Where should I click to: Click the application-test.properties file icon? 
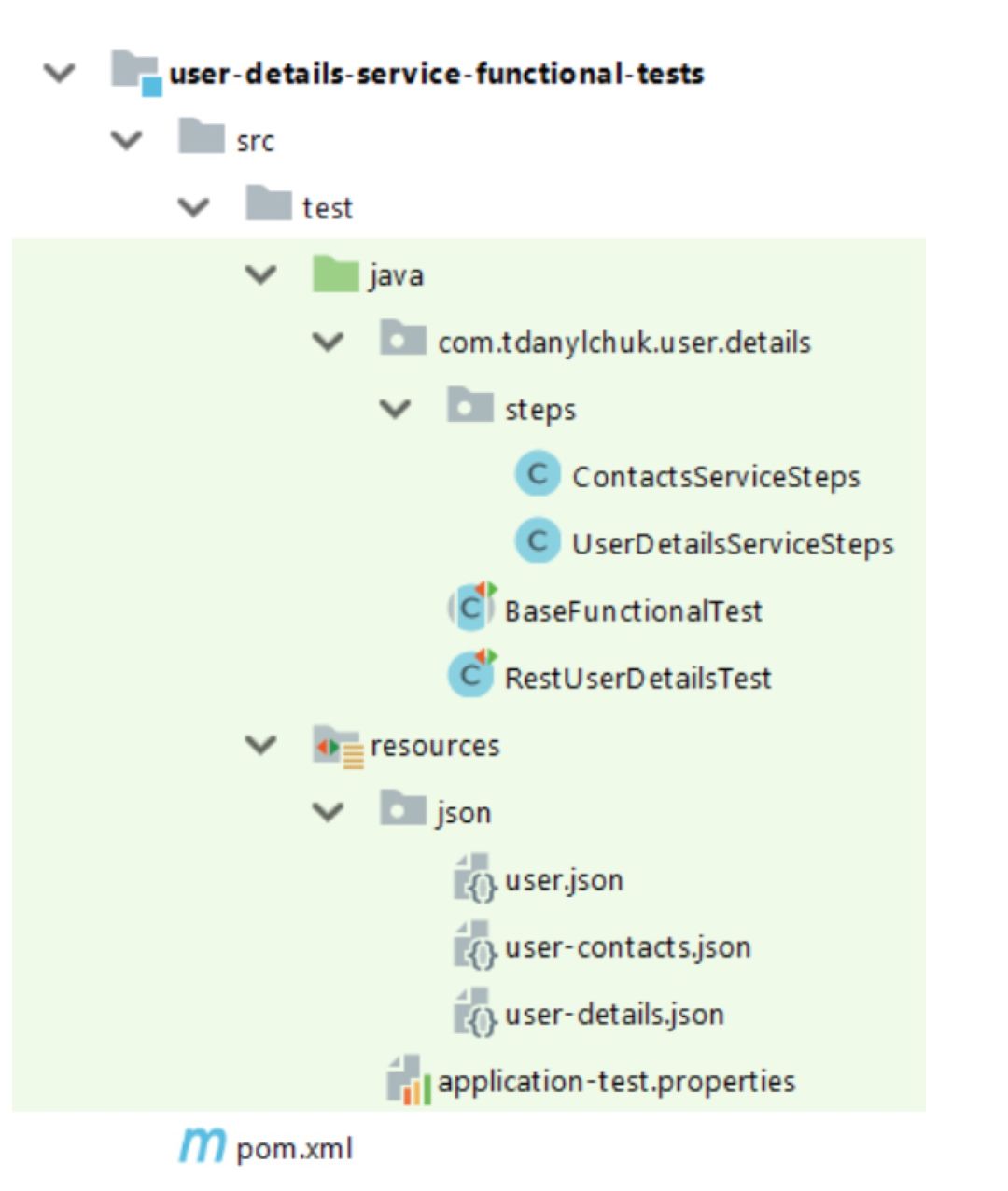pyautogui.click(x=408, y=1080)
